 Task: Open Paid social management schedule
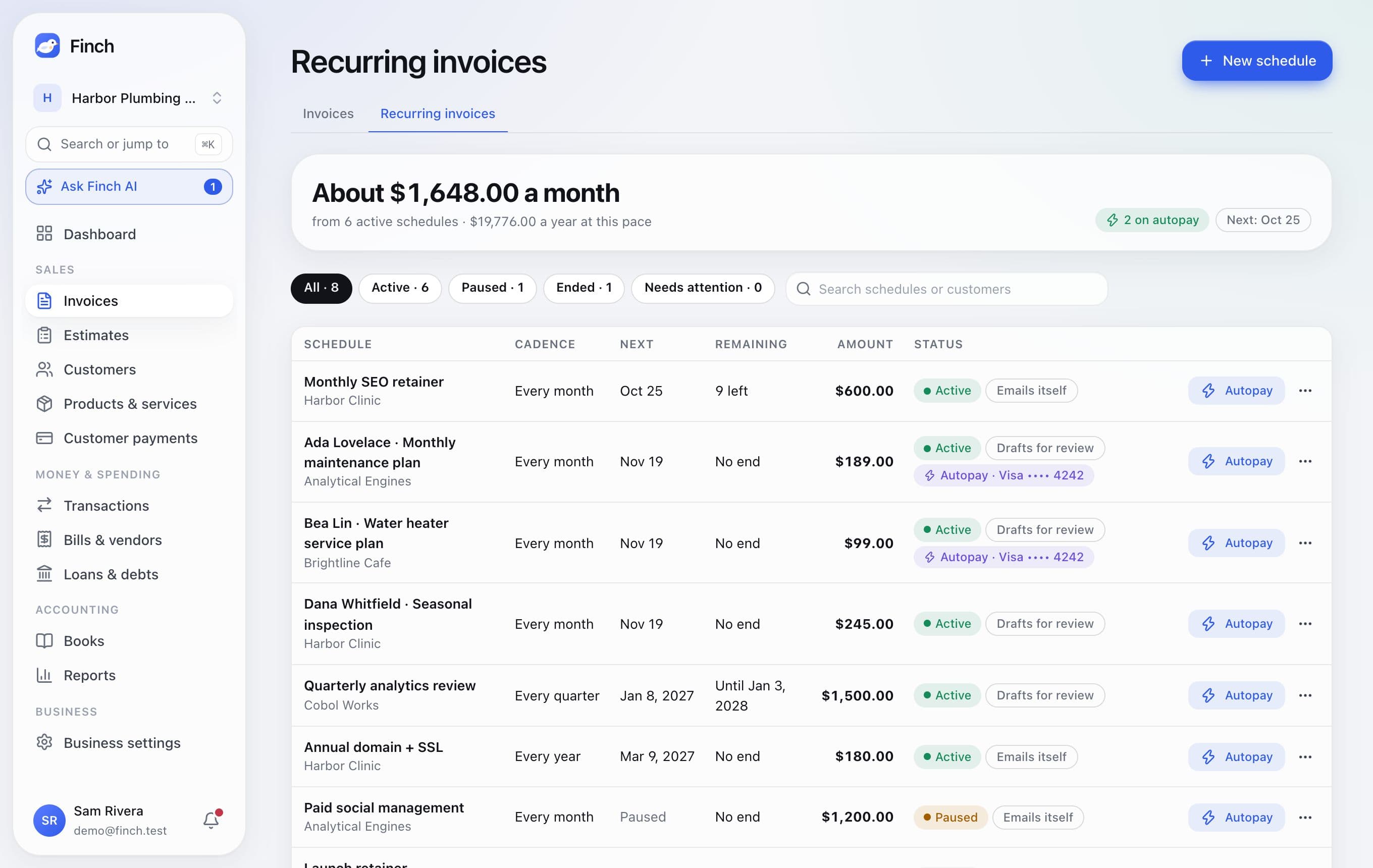[384, 807]
